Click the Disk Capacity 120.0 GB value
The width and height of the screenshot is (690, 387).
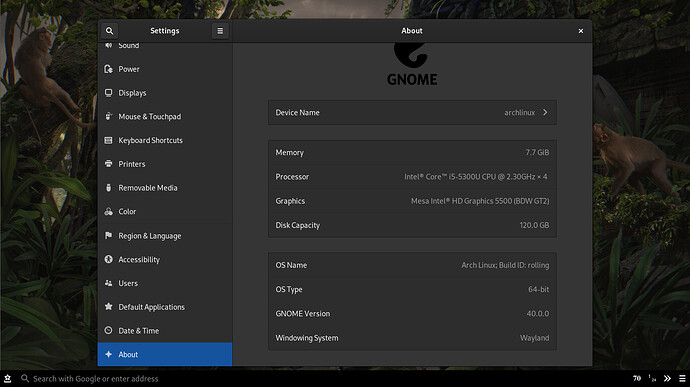point(534,225)
